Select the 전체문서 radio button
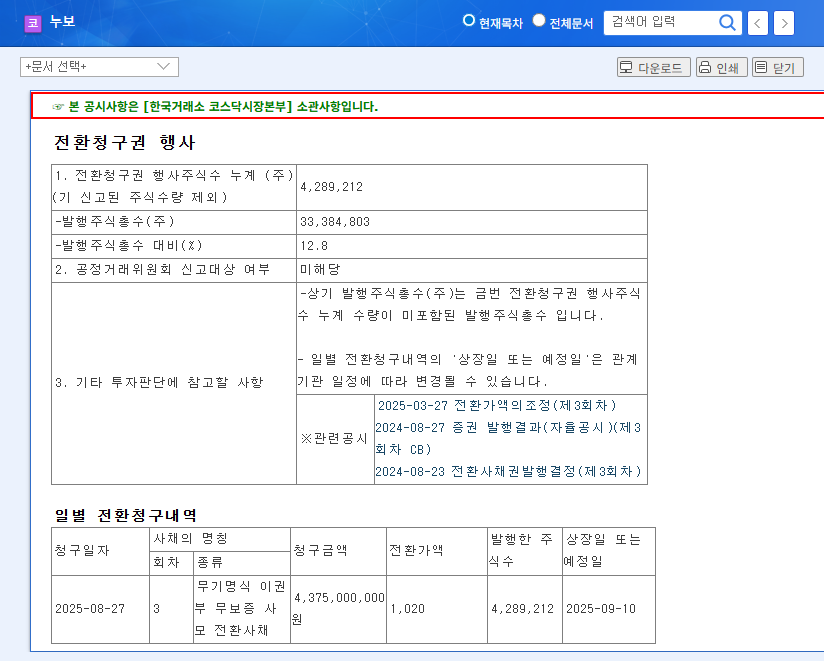 [539, 20]
